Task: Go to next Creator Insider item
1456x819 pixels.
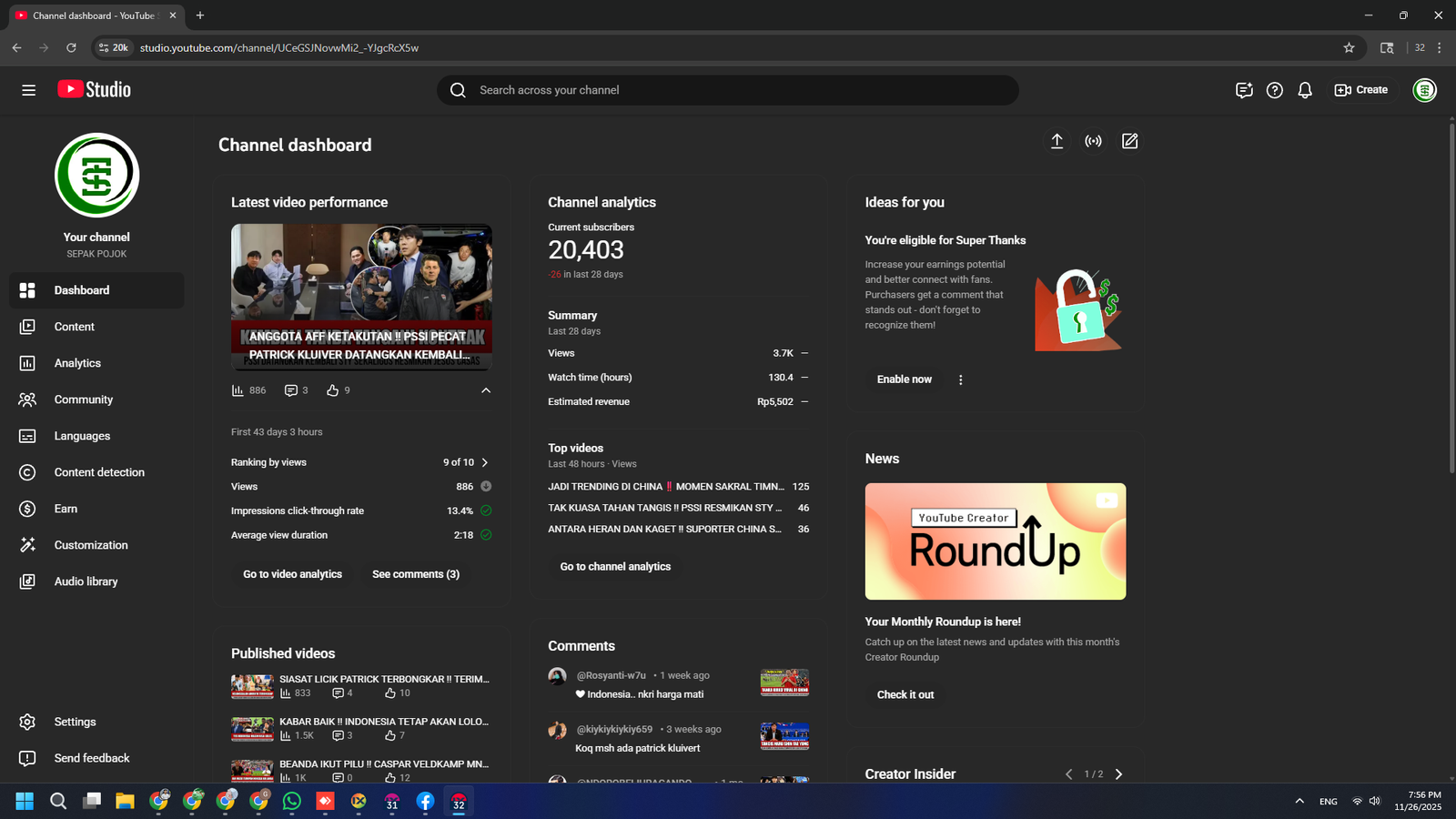Action: click(x=1118, y=774)
